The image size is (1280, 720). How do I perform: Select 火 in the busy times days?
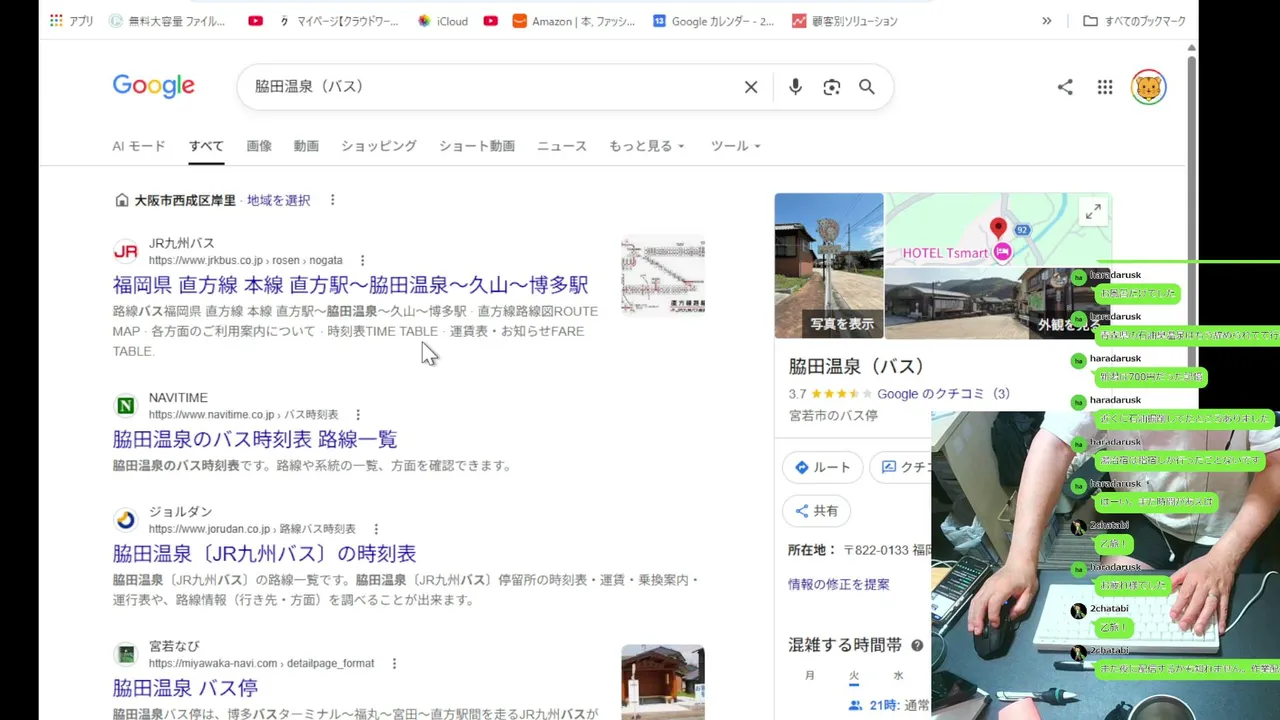(854, 676)
